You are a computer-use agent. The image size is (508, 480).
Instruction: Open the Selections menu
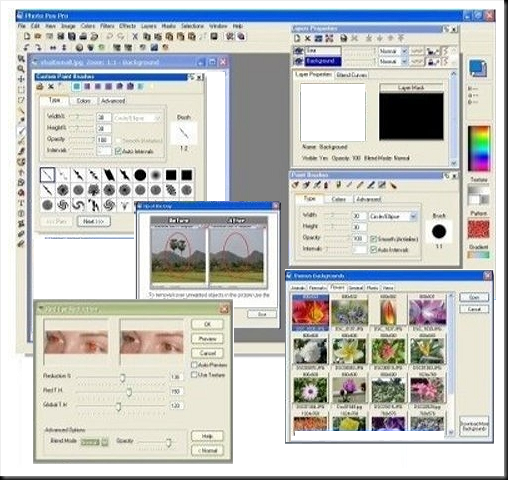pyautogui.click(x=192, y=26)
